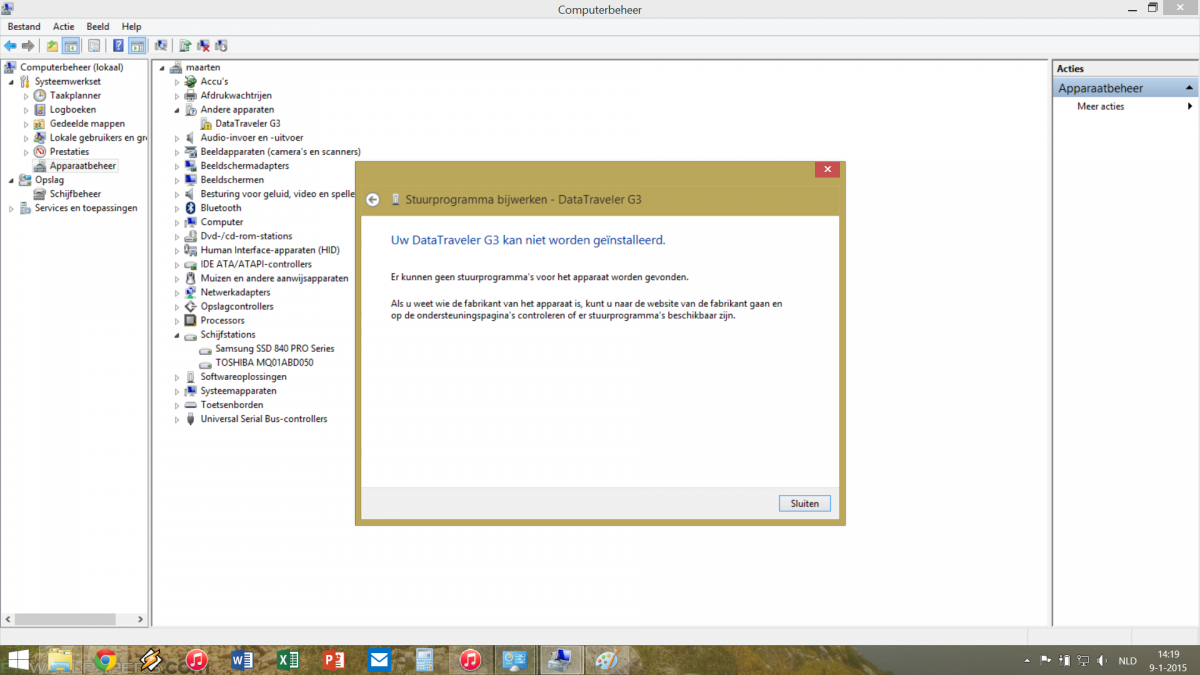Go back with the blue Back arrow in toolbar
The height and width of the screenshot is (675, 1200).
[x=10, y=45]
